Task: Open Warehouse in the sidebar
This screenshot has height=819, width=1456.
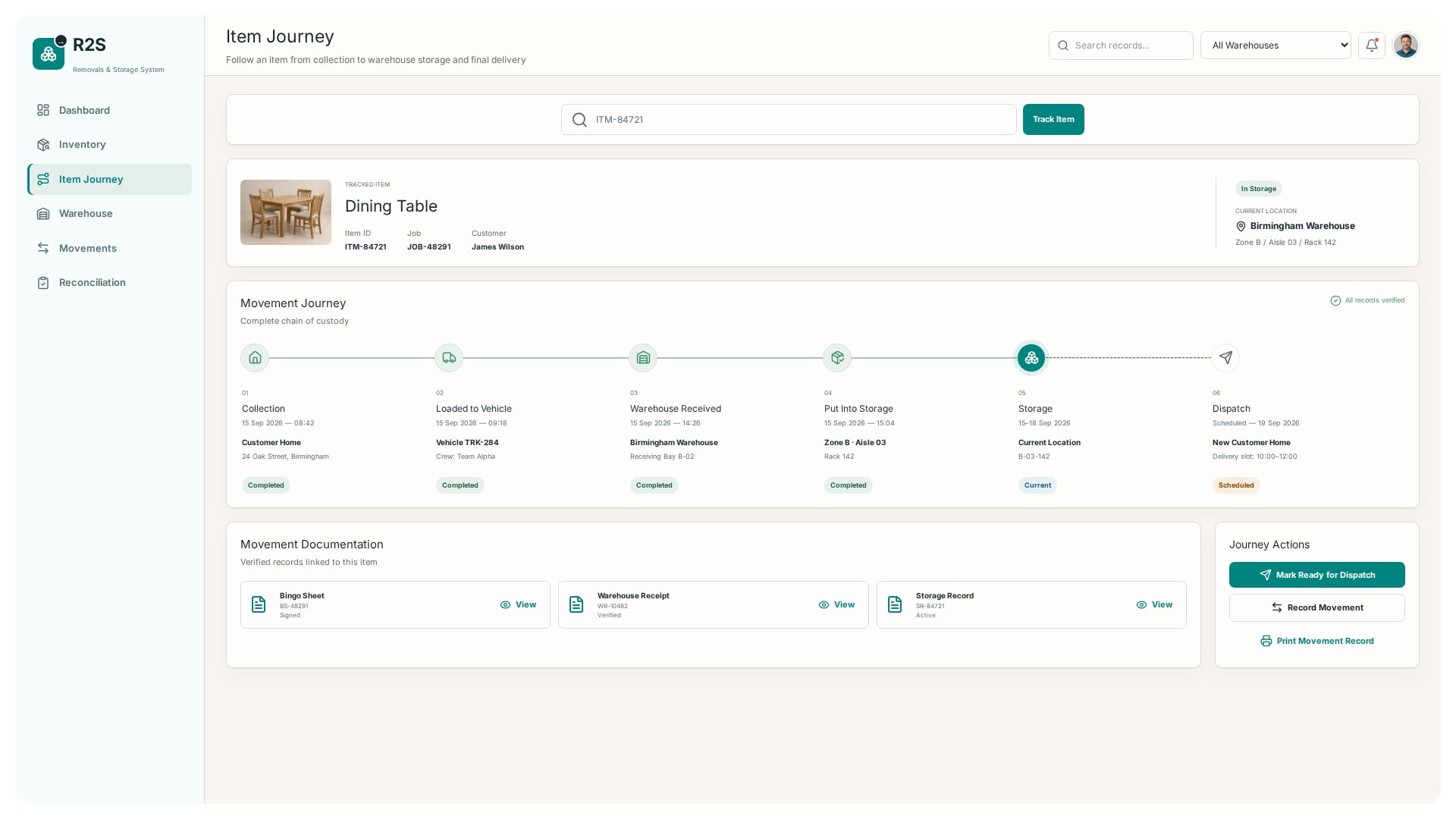Action: point(110,213)
